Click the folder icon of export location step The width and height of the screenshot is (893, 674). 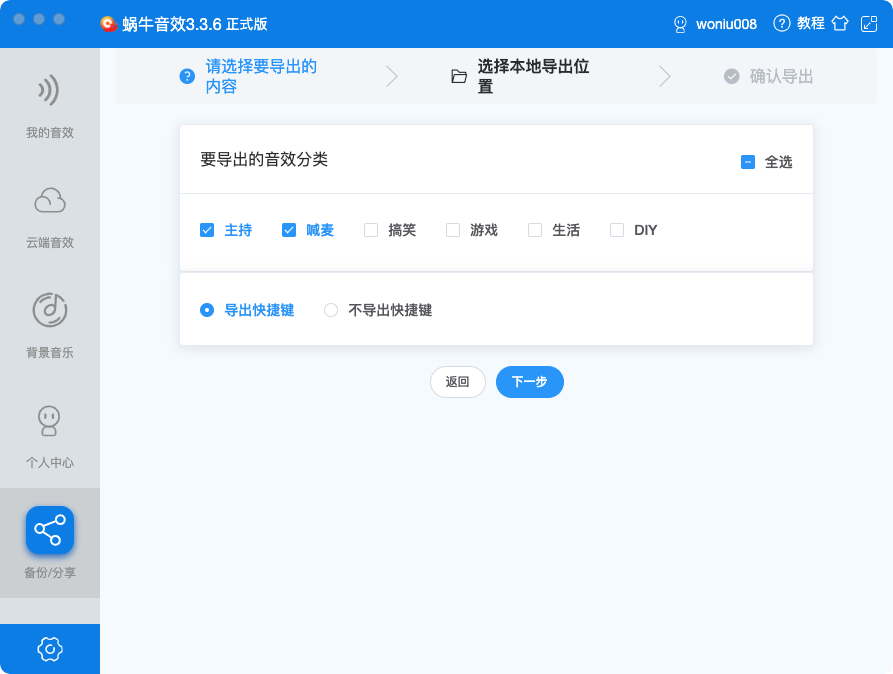pos(459,76)
